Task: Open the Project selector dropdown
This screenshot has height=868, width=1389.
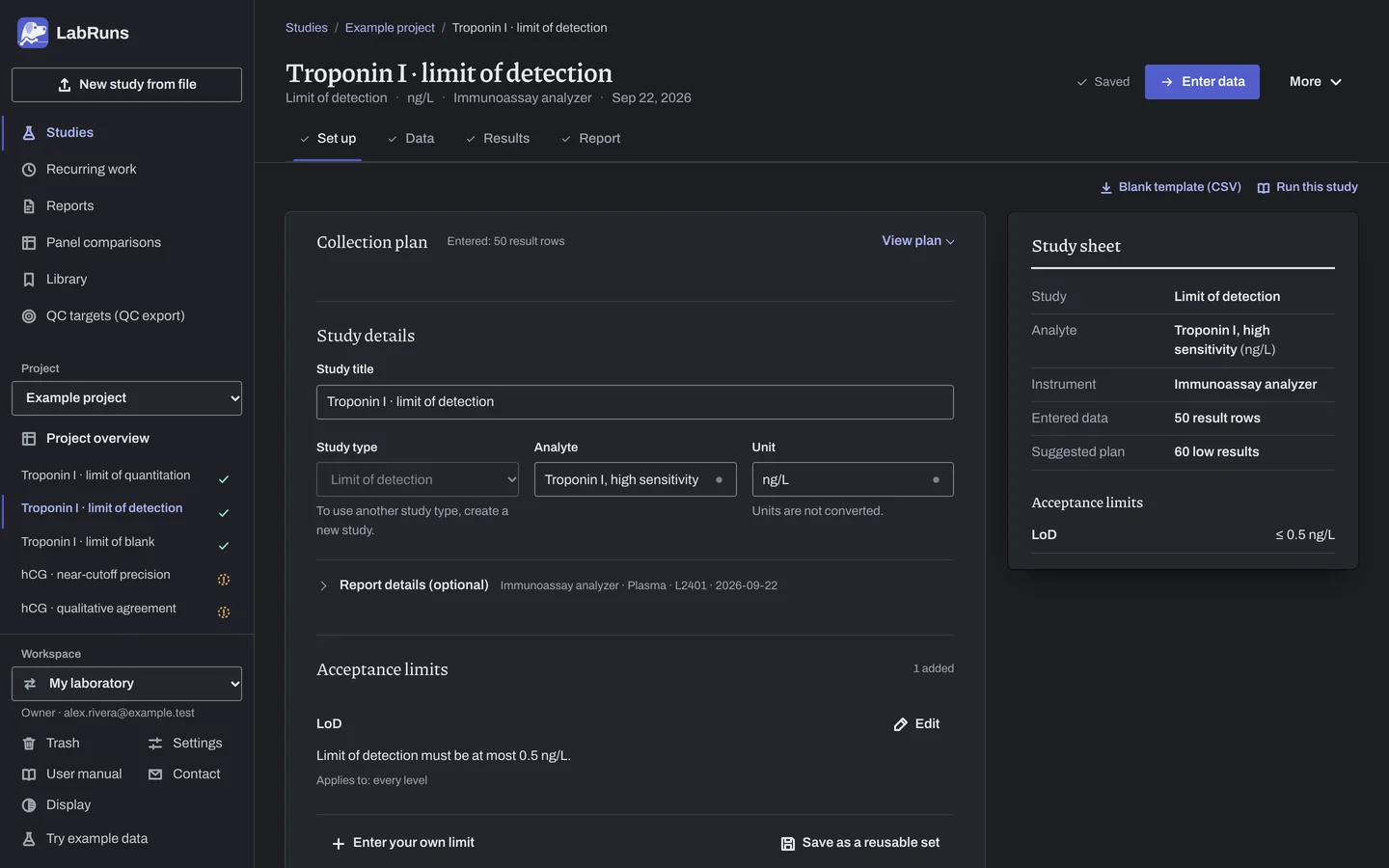Action: coord(126,398)
